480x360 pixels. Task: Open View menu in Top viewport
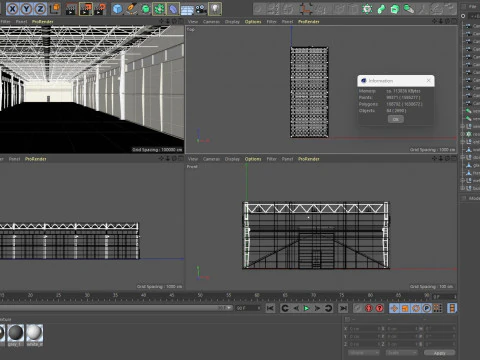[x=193, y=22]
